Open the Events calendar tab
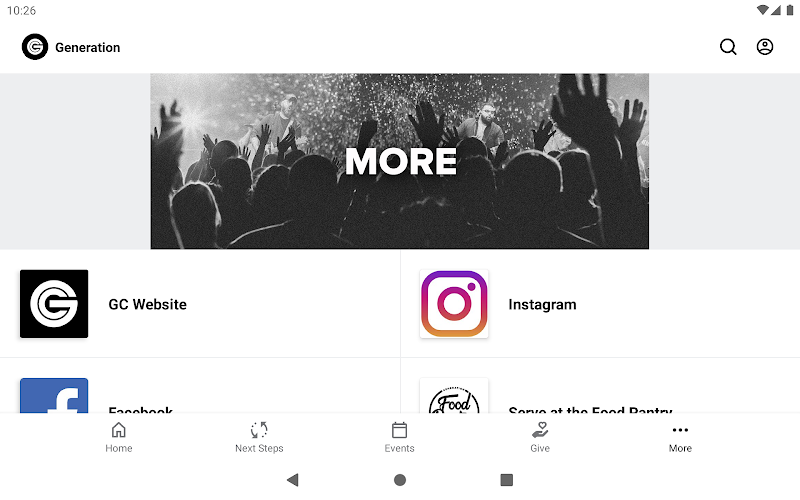The height and width of the screenshot is (500, 800). click(399, 437)
